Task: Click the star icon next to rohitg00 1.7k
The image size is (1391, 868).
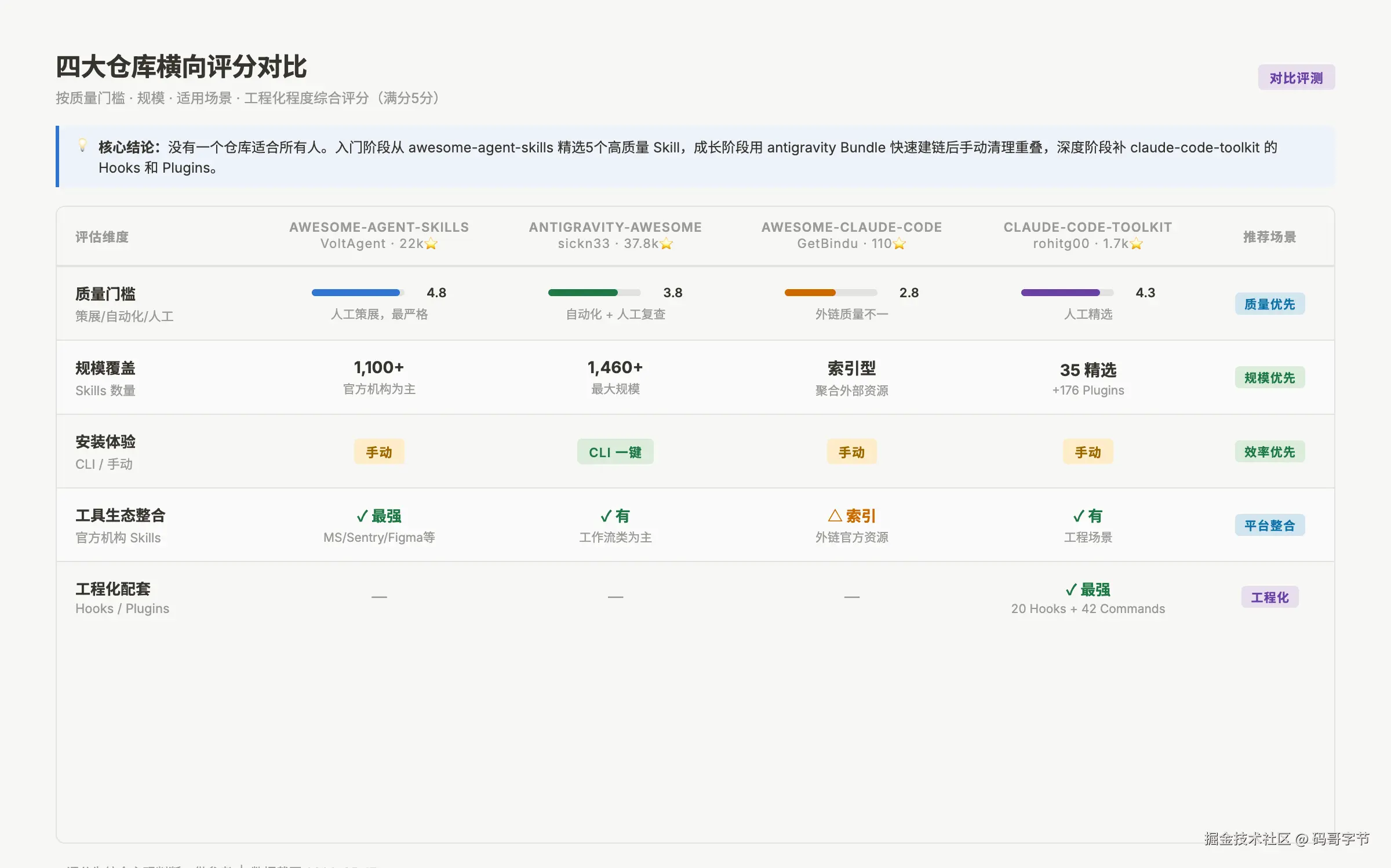Action: [x=1137, y=244]
